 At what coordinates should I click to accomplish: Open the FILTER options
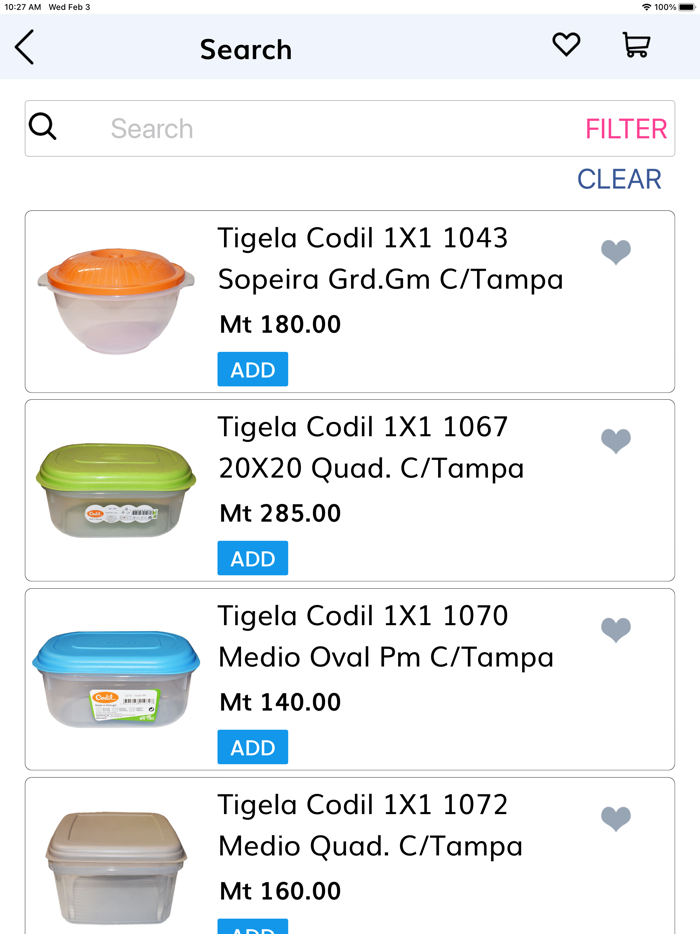coord(626,128)
